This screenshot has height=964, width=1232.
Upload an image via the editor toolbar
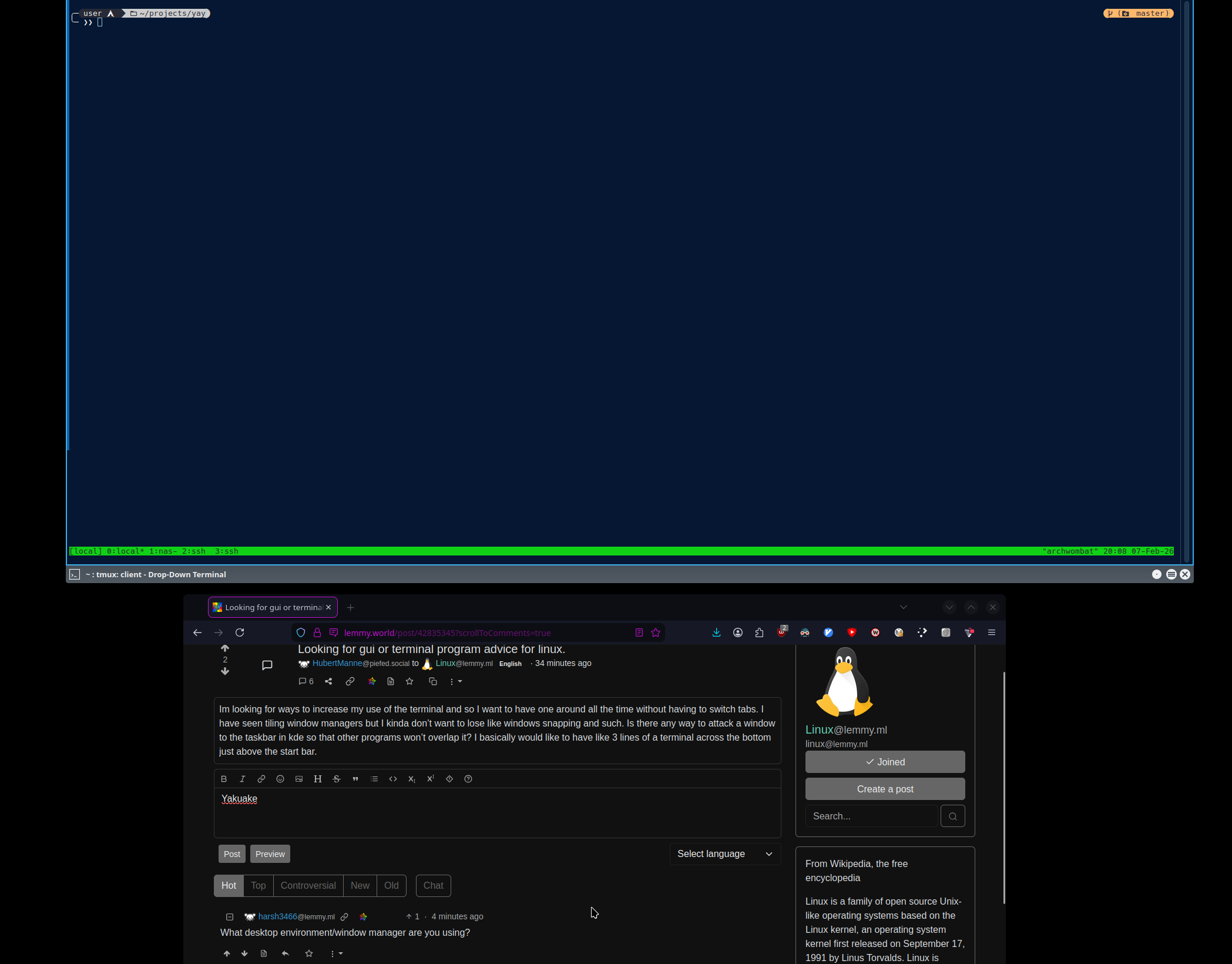[x=299, y=779]
